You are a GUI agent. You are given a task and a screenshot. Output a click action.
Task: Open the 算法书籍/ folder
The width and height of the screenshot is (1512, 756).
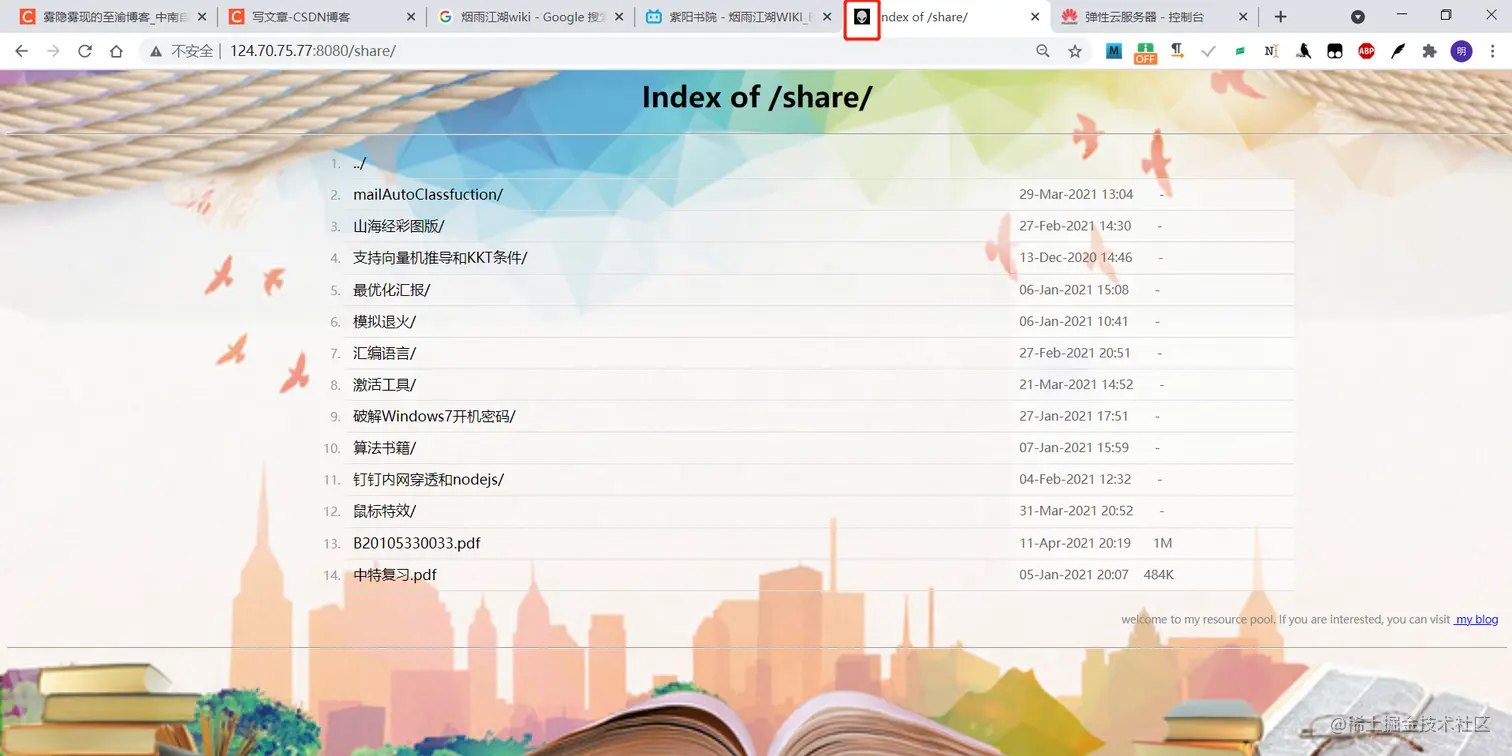(x=384, y=448)
